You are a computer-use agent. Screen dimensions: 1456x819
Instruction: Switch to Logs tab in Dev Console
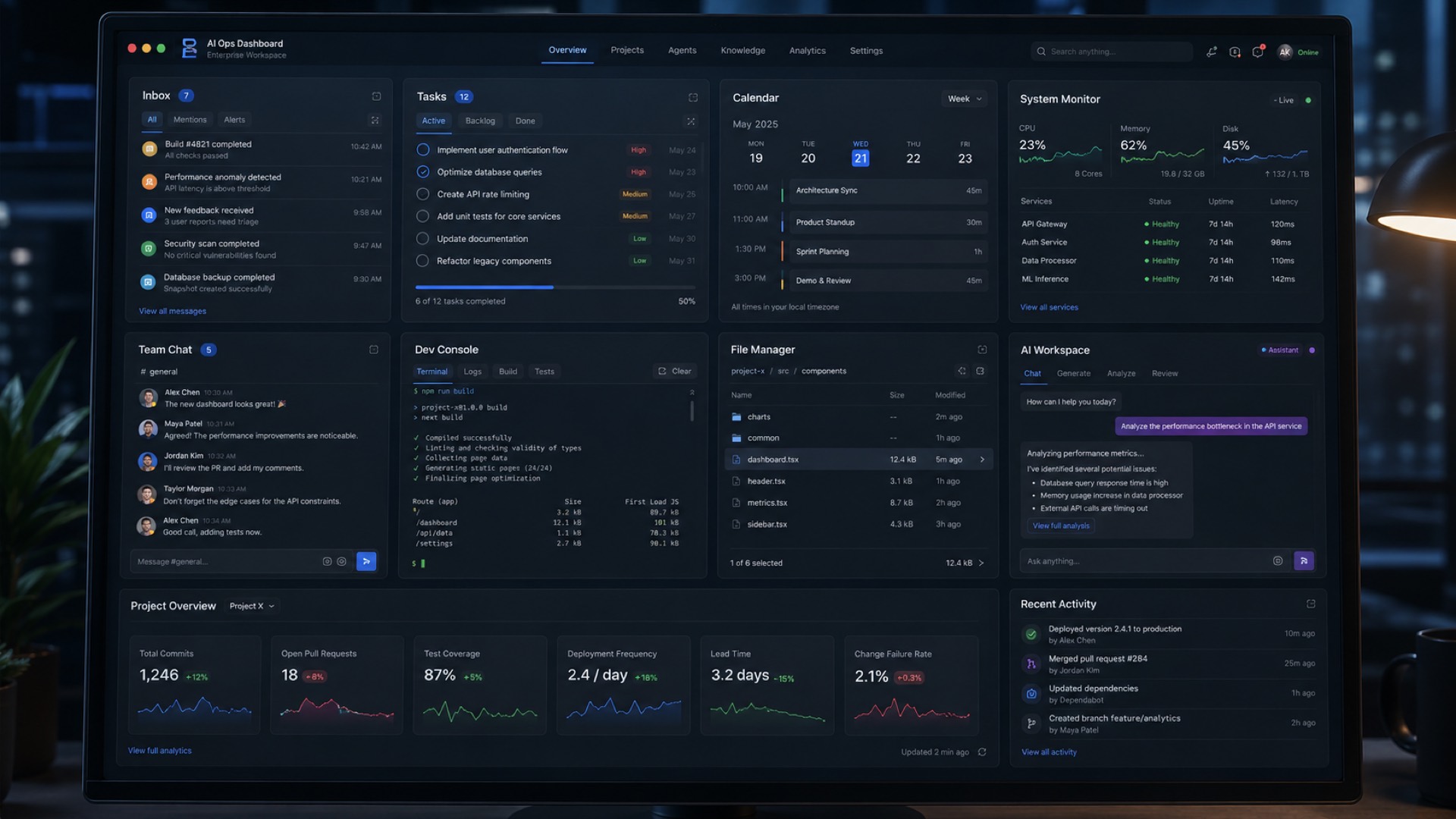(472, 372)
